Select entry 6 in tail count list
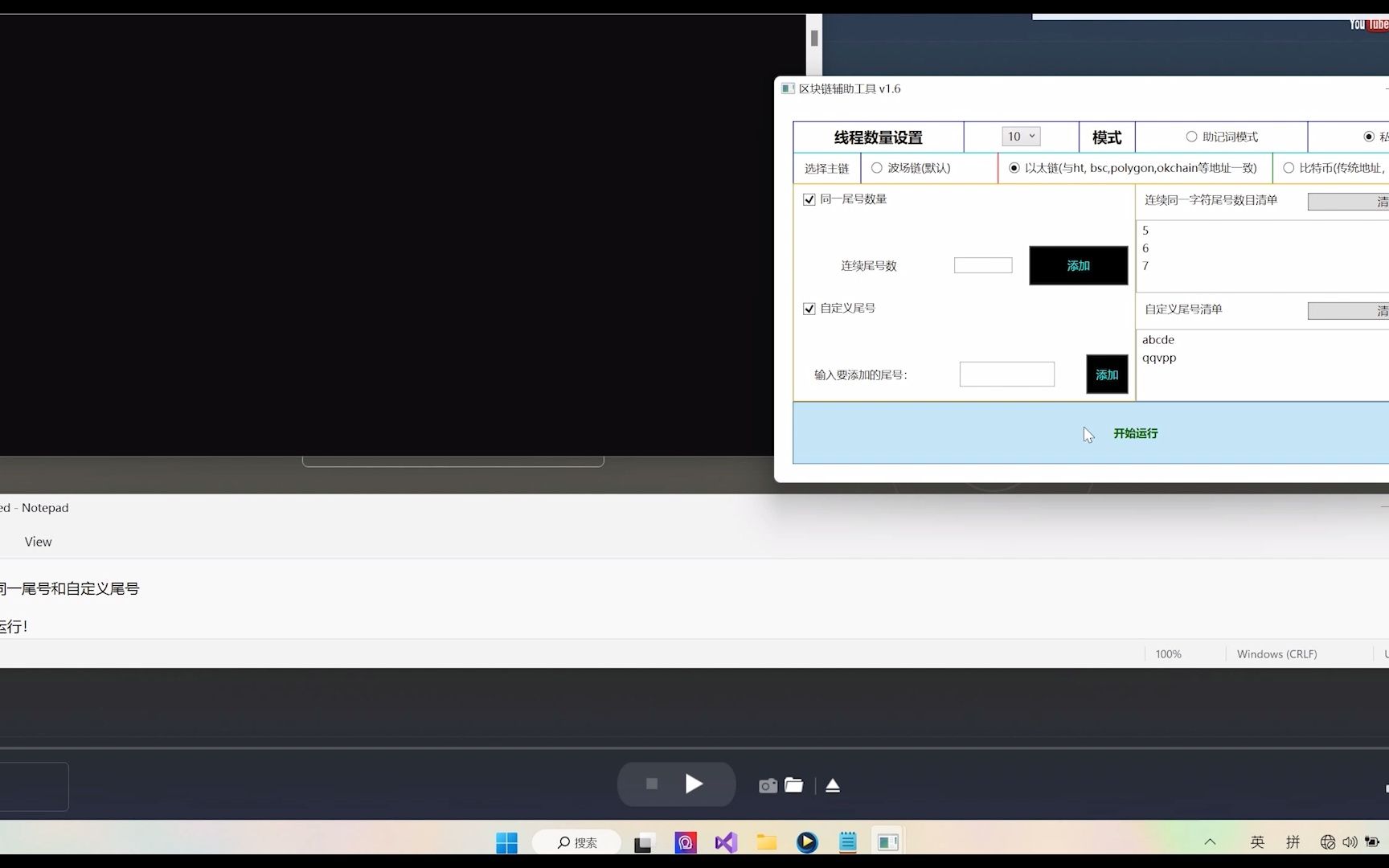Screen dimensions: 1389x868 click(1145, 248)
